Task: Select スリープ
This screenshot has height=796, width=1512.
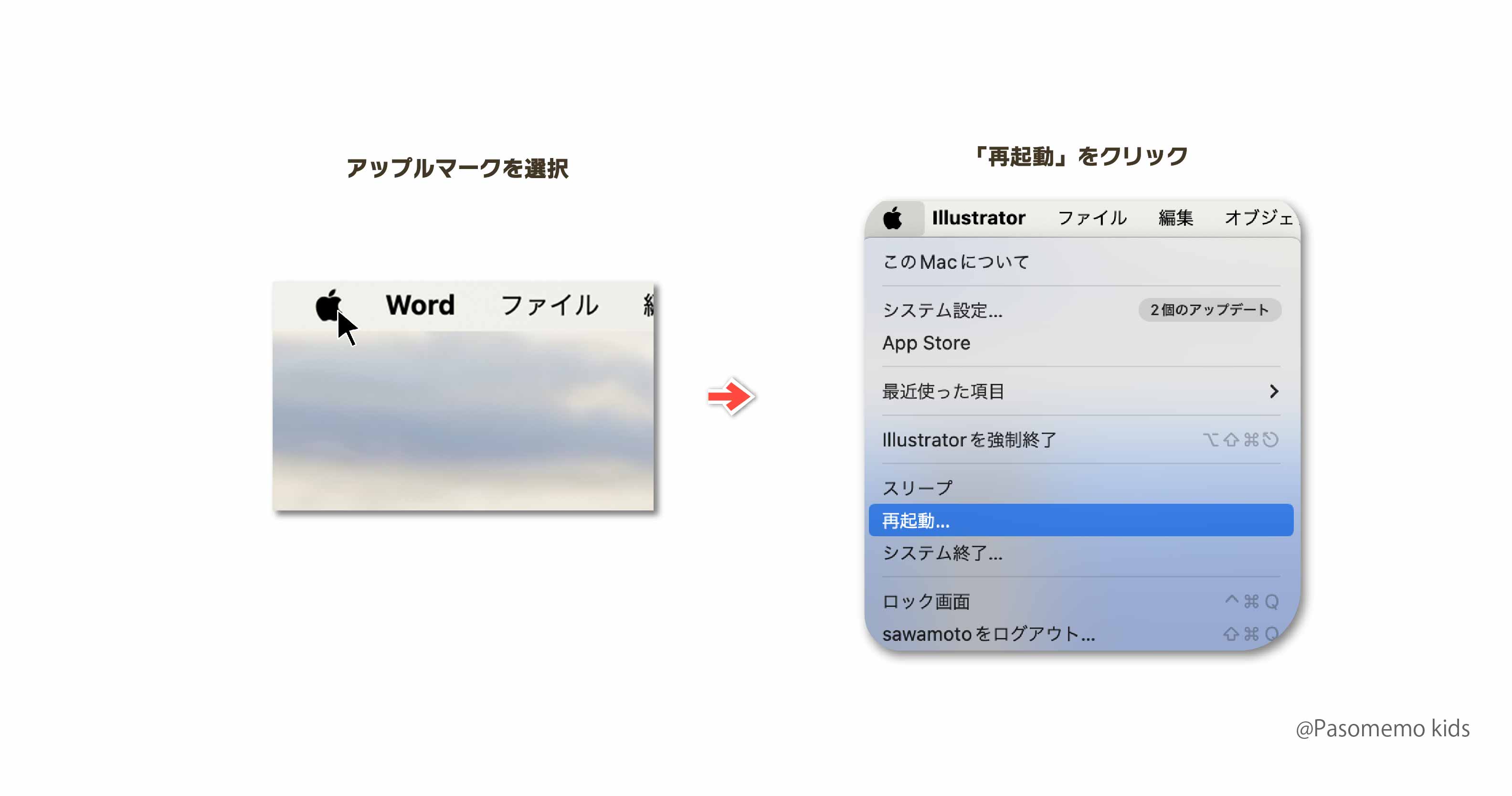Action: [1081, 488]
